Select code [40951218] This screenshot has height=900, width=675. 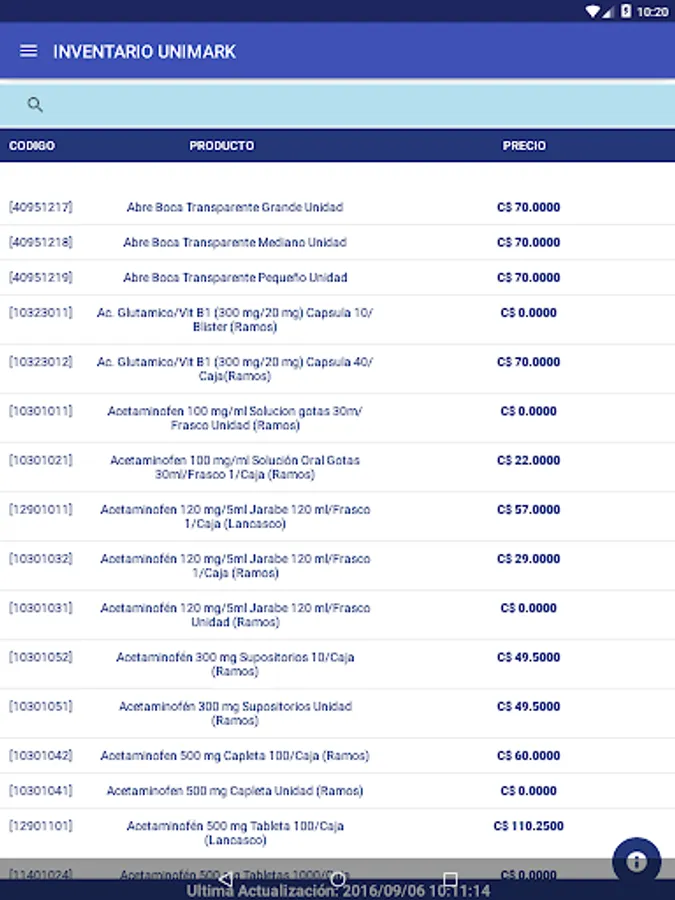[x=41, y=242]
